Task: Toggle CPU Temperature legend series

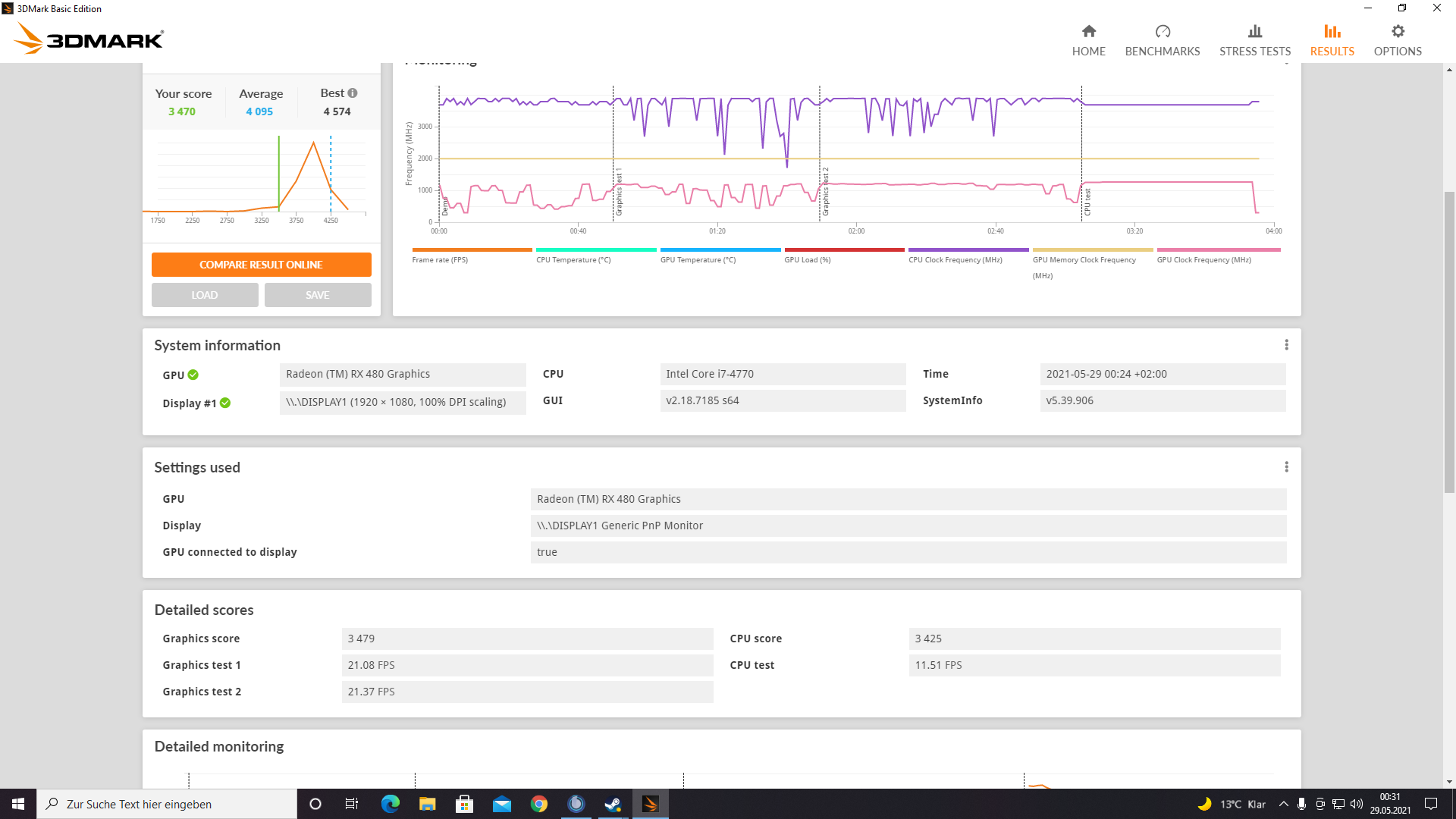Action: [573, 259]
